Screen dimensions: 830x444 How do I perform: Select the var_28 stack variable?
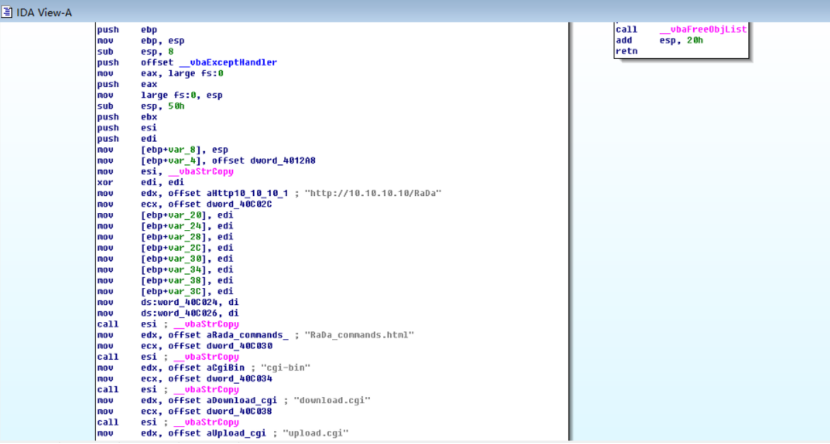pyautogui.click(x=187, y=237)
